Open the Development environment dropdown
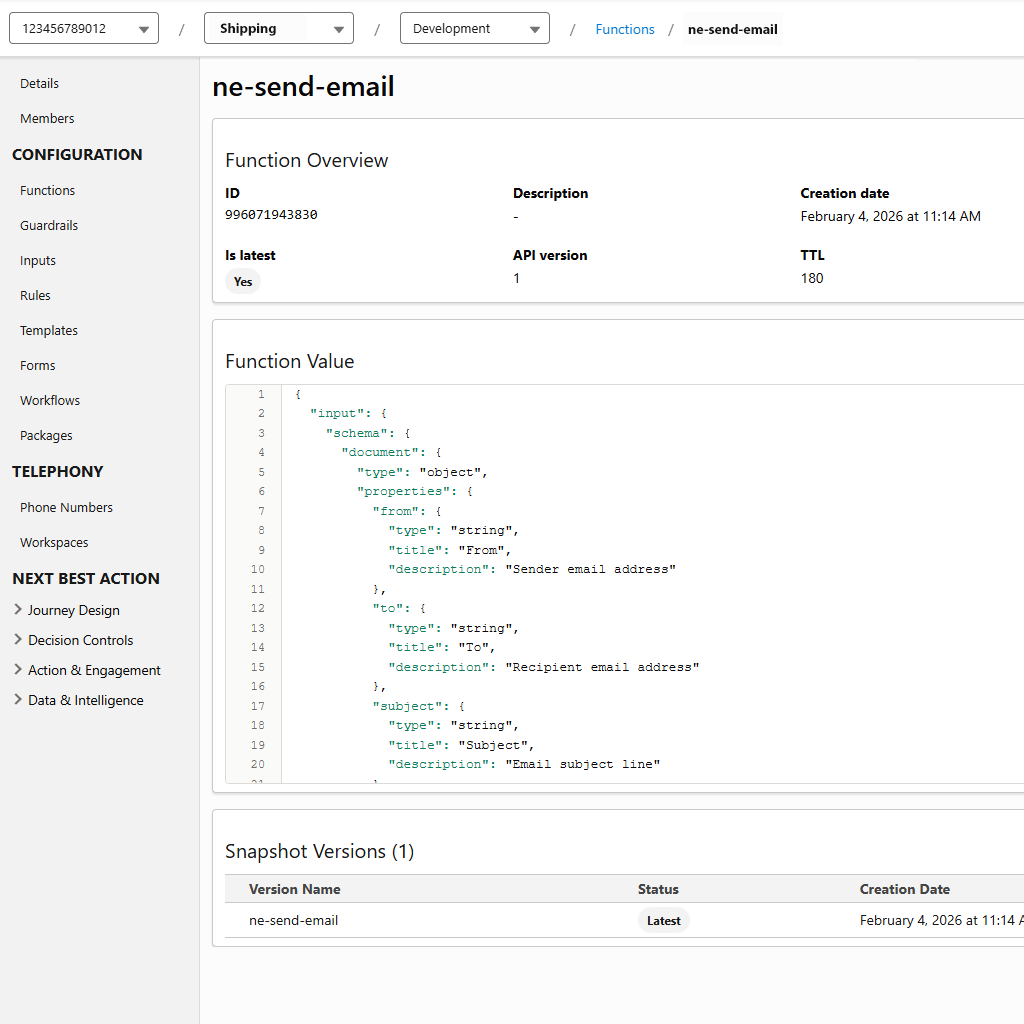 [474, 29]
